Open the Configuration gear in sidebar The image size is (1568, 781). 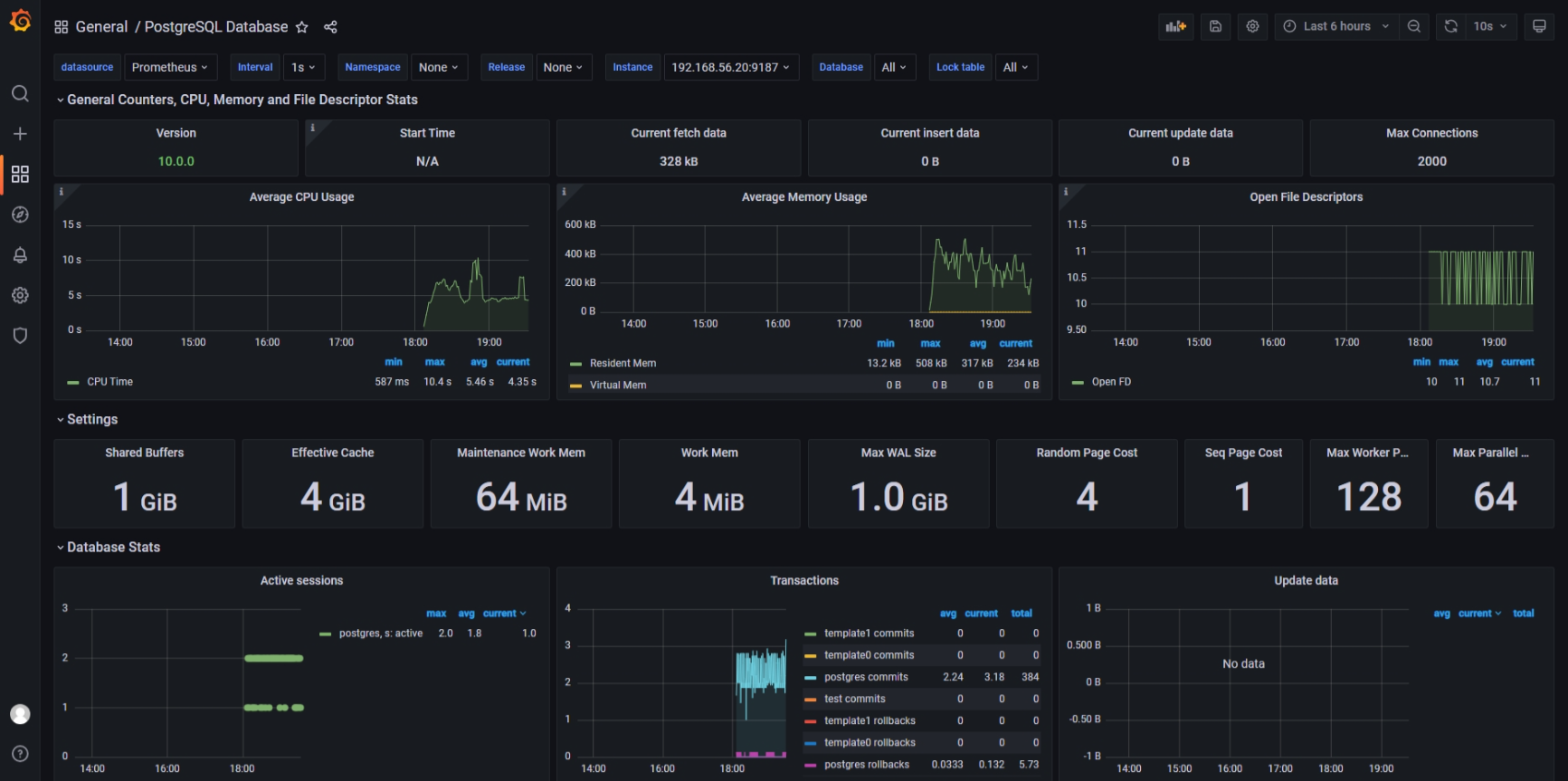tap(20, 295)
